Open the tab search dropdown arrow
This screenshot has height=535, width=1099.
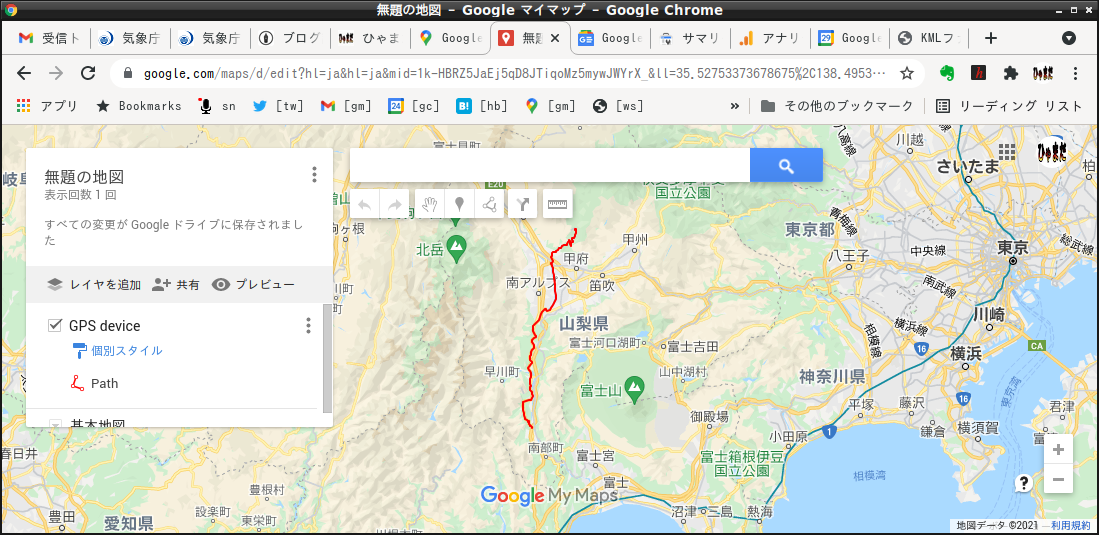tap(1069, 39)
